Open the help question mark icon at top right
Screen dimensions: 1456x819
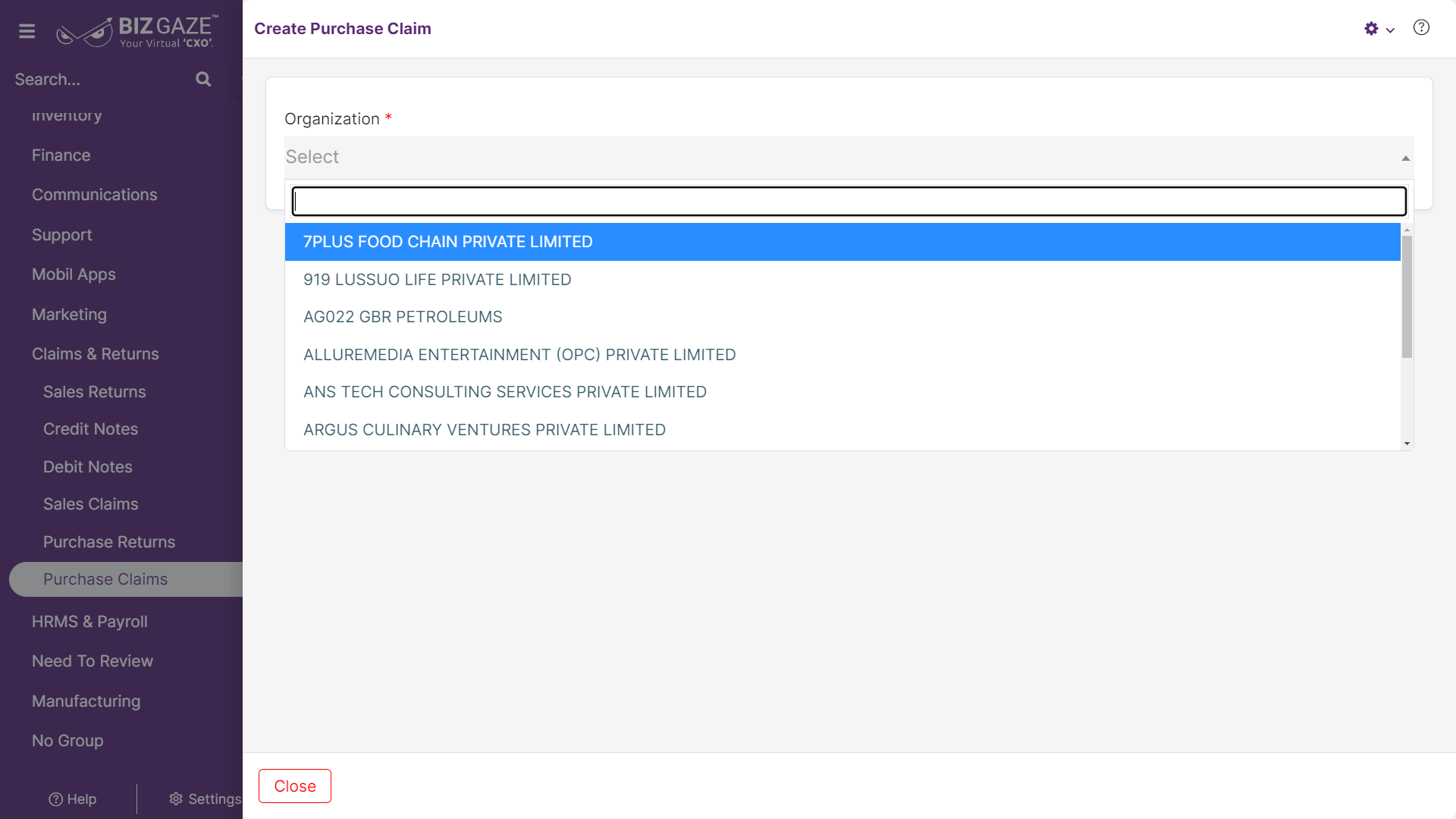pyautogui.click(x=1421, y=28)
